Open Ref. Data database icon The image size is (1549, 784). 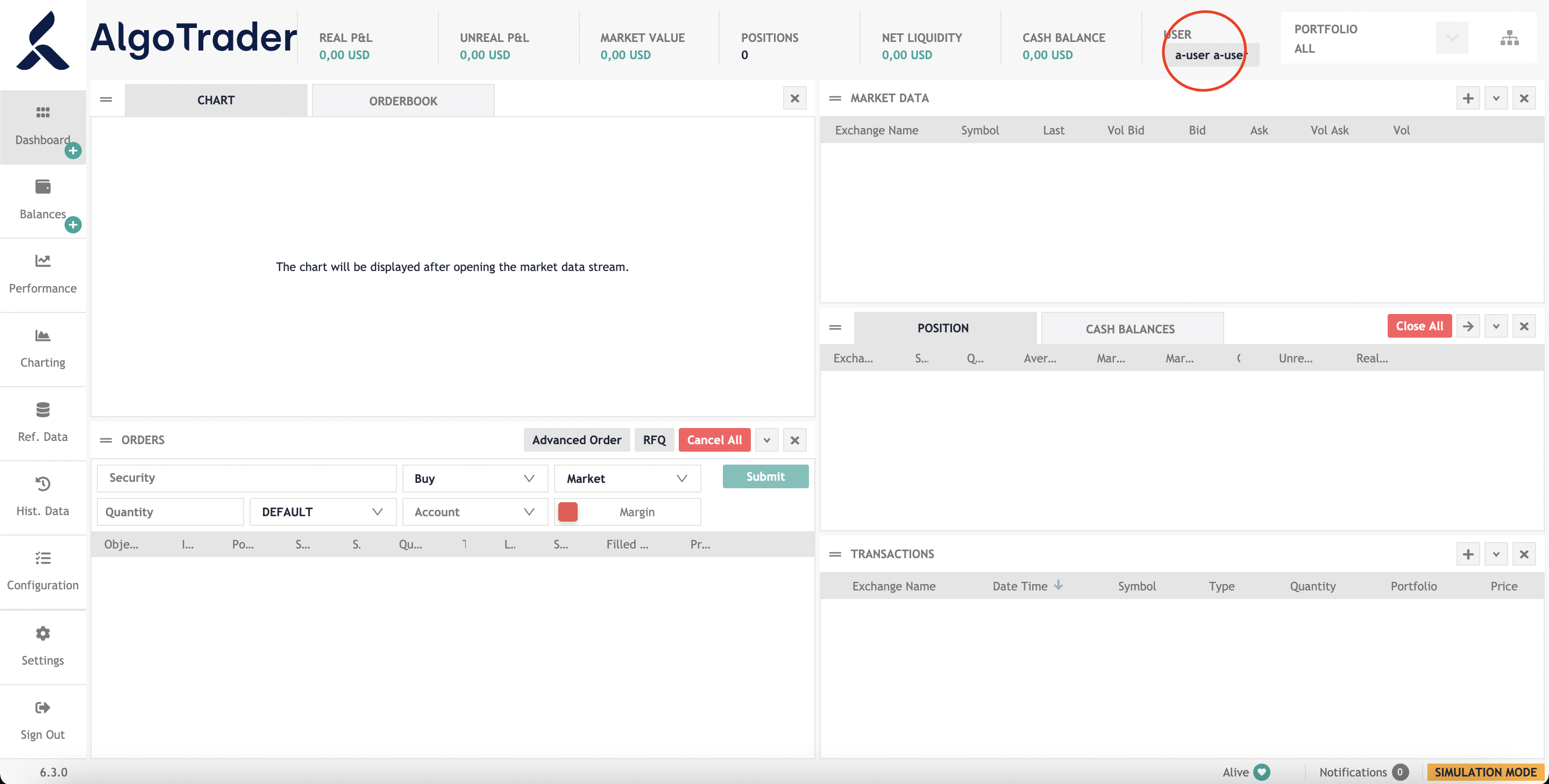pos(42,410)
